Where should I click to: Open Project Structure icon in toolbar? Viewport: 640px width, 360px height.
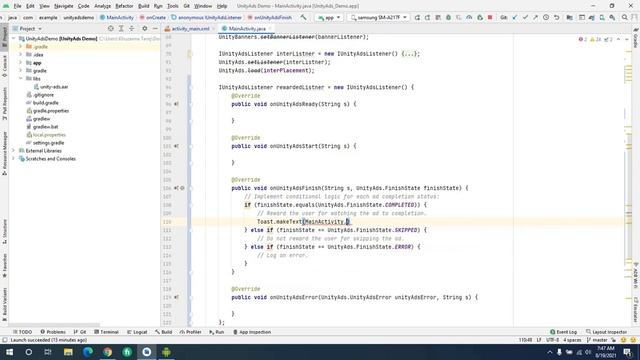[569, 18]
